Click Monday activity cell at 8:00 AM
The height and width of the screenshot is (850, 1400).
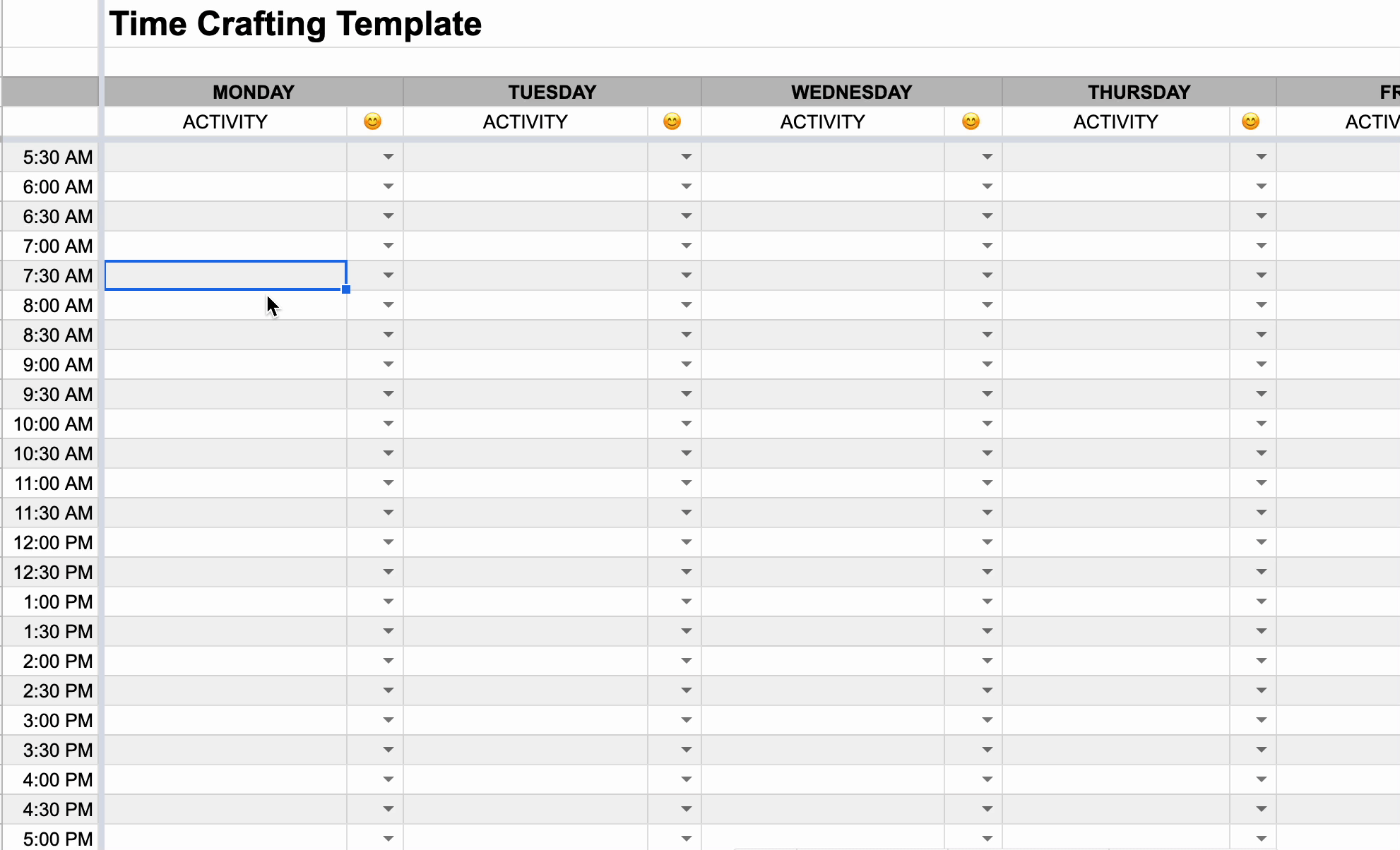point(225,305)
